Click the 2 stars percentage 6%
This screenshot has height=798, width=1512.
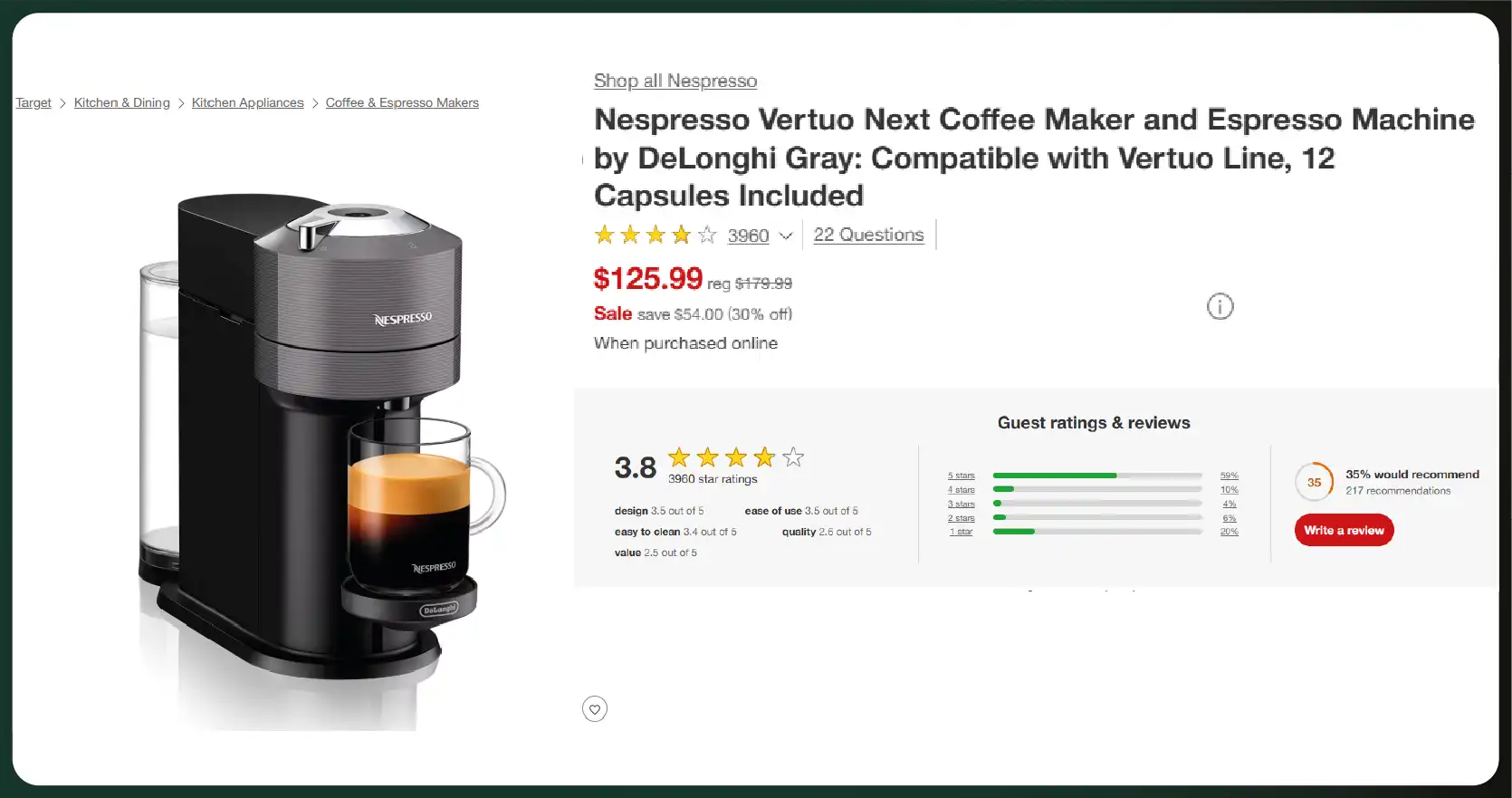1229,518
